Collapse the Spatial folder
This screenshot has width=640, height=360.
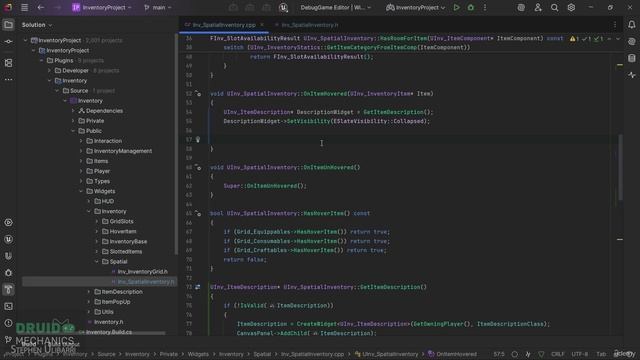click(x=97, y=262)
